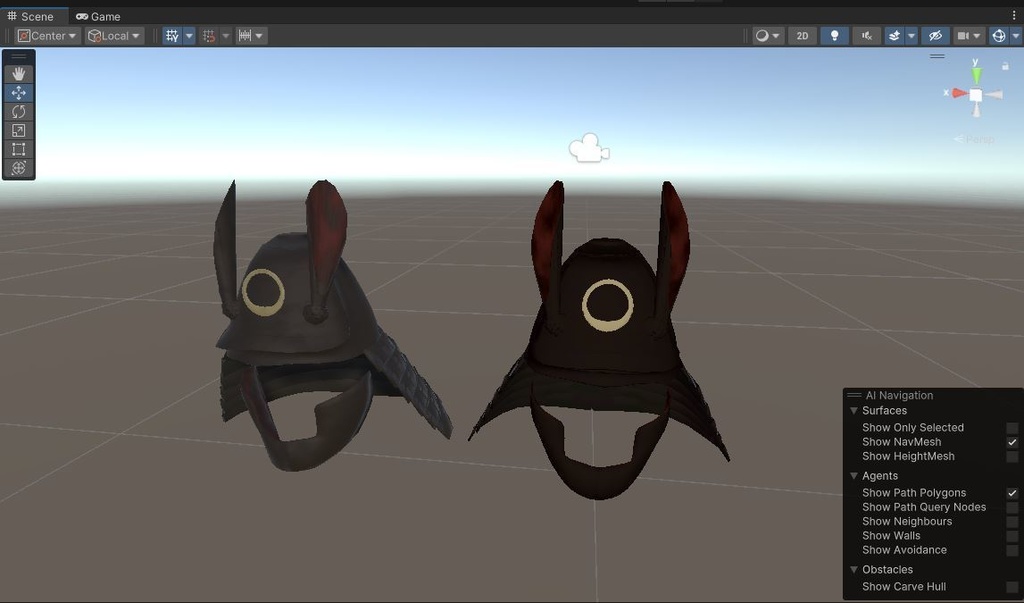This screenshot has height=603, width=1024.
Task: Open the increment snapping ruler dropdown
Action: point(251,36)
